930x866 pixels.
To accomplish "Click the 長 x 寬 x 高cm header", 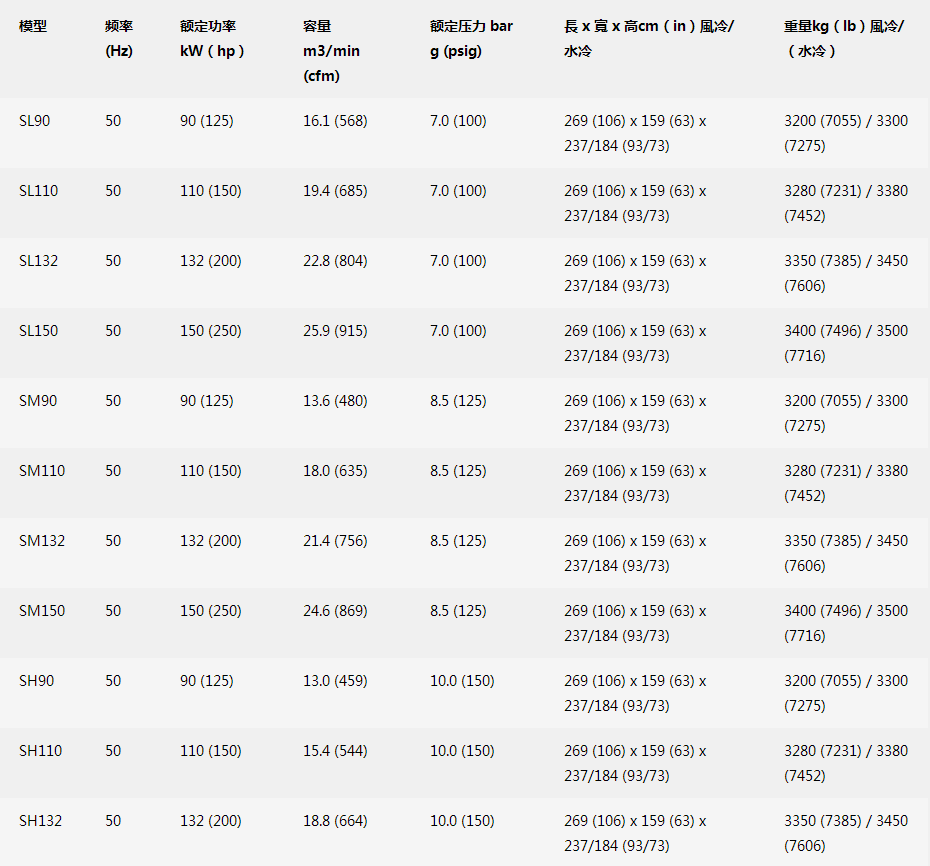I will pyautogui.click(x=648, y=38).
